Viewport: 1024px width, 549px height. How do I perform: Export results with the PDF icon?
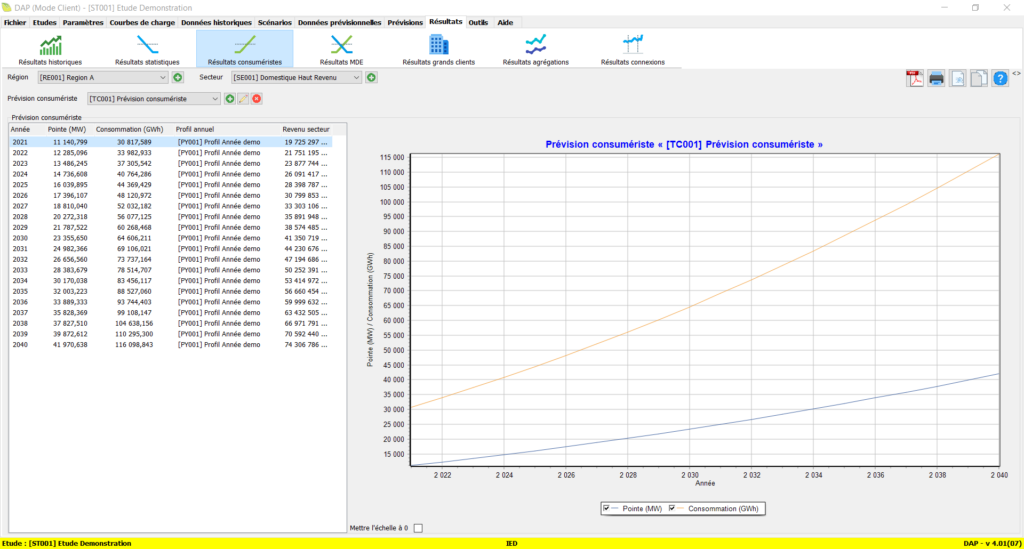click(x=914, y=79)
